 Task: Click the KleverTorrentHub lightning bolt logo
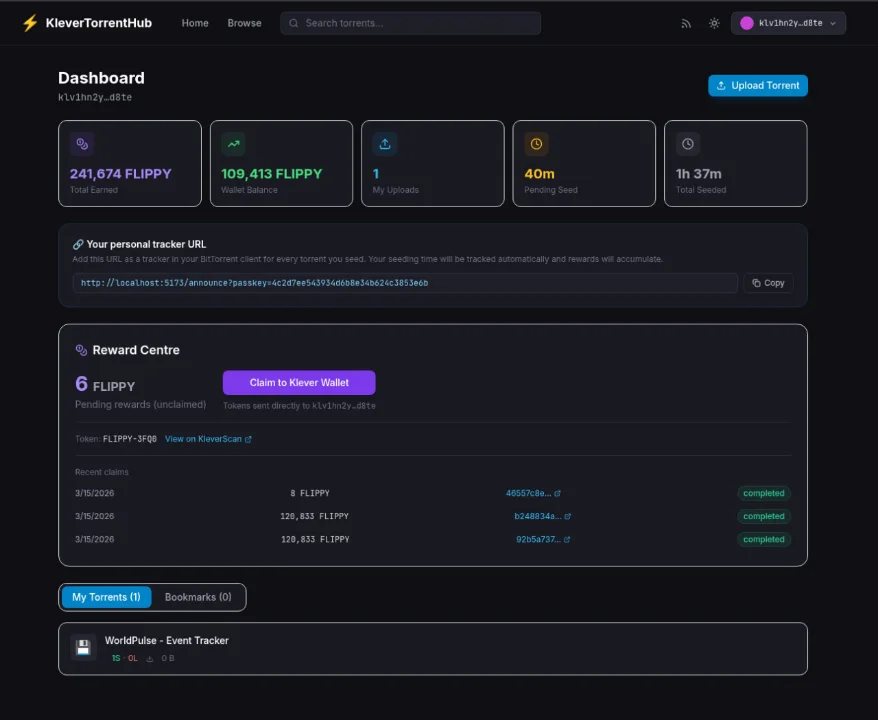(29, 22)
